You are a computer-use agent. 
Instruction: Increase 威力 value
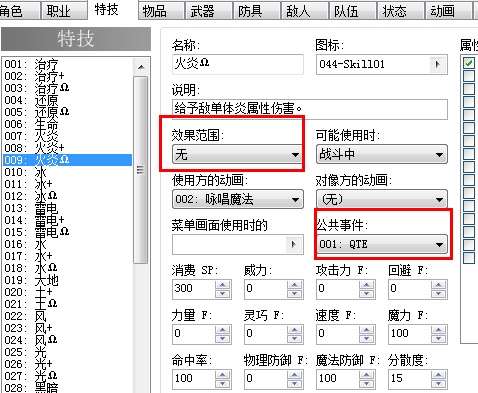point(294,285)
